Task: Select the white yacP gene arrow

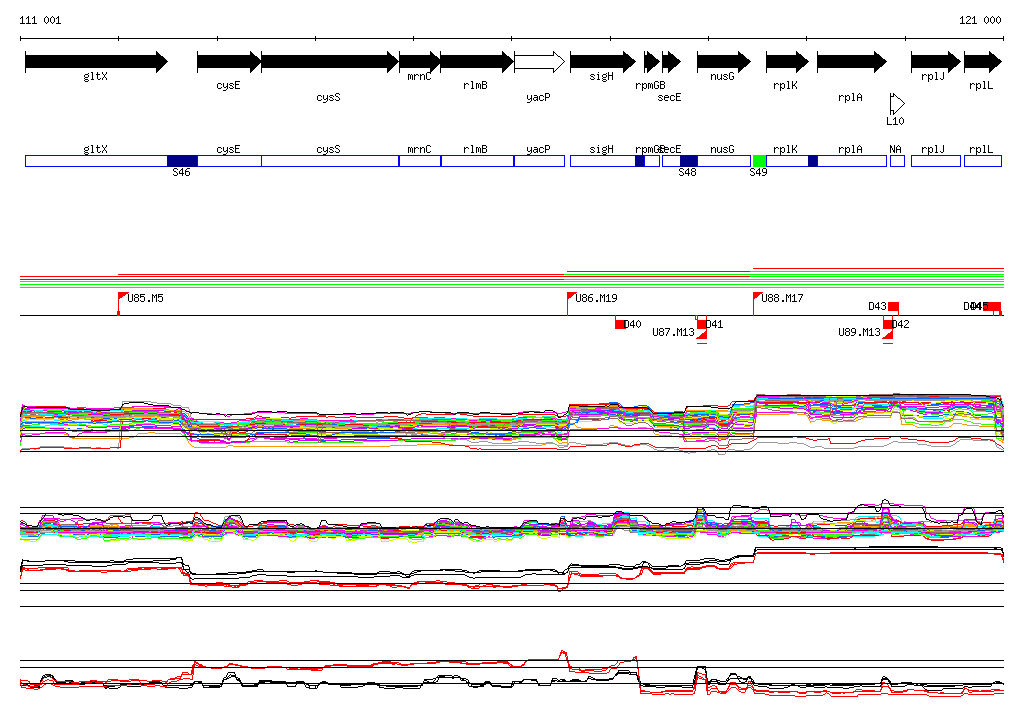Action: pyautogui.click(x=539, y=62)
